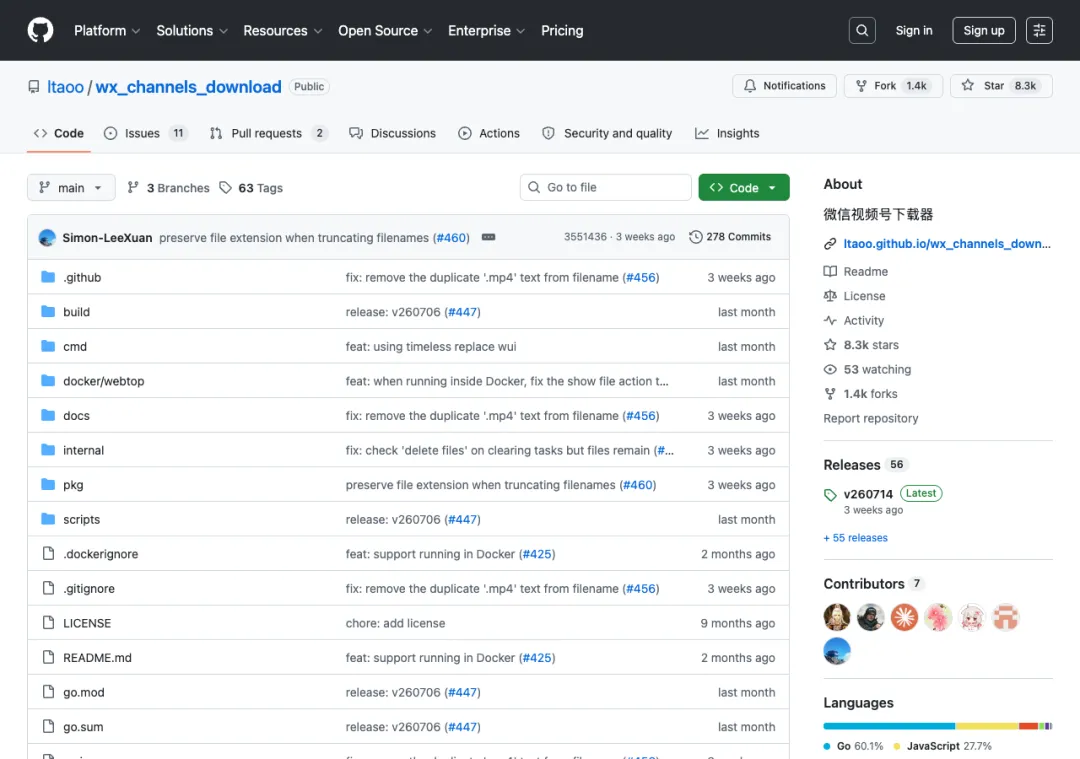The image size is (1080, 759).
Task: Click Simon-LeeXuan avatar in commit row
Action: pyautogui.click(x=48, y=238)
